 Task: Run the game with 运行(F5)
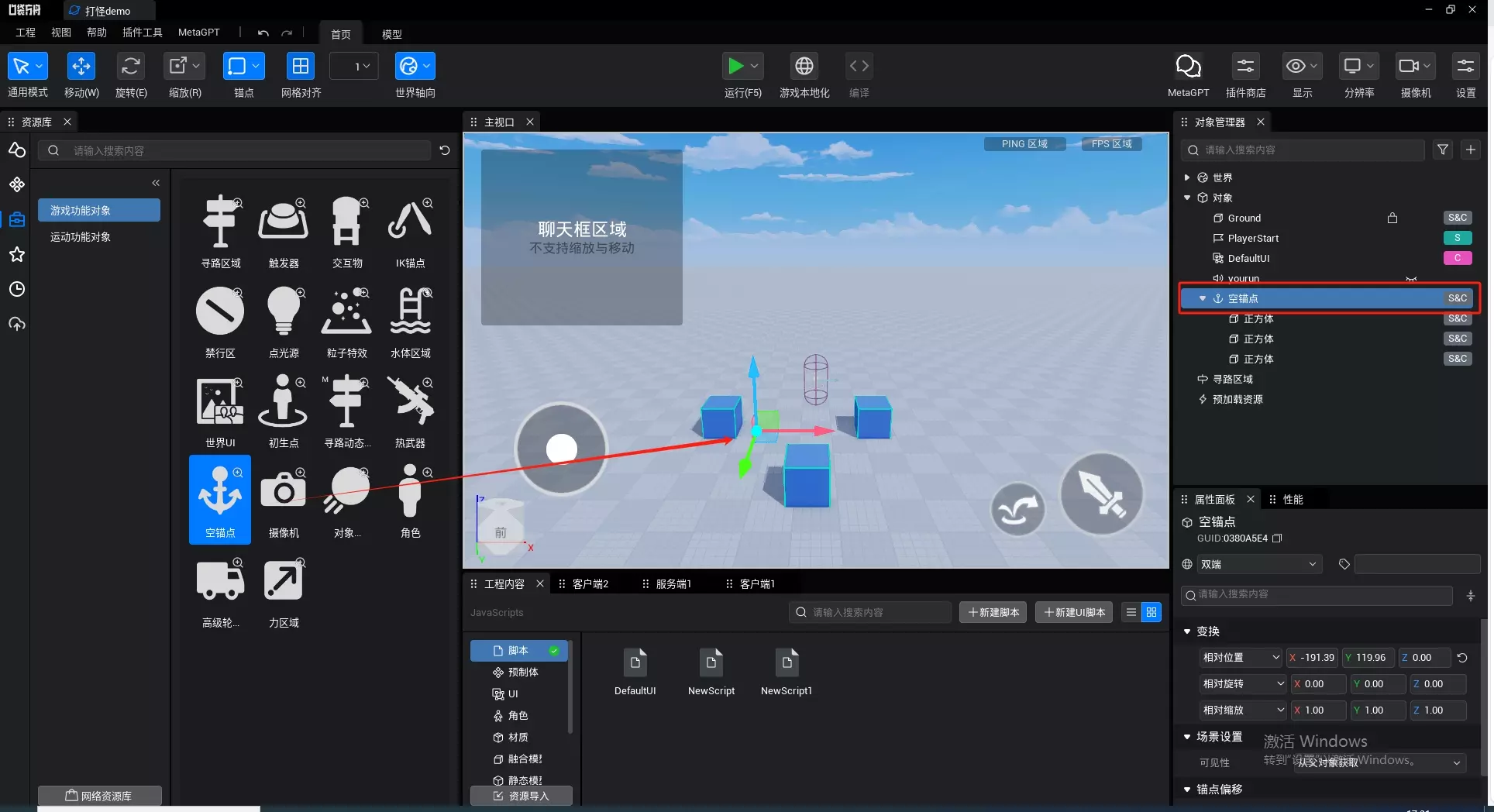coord(742,67)
